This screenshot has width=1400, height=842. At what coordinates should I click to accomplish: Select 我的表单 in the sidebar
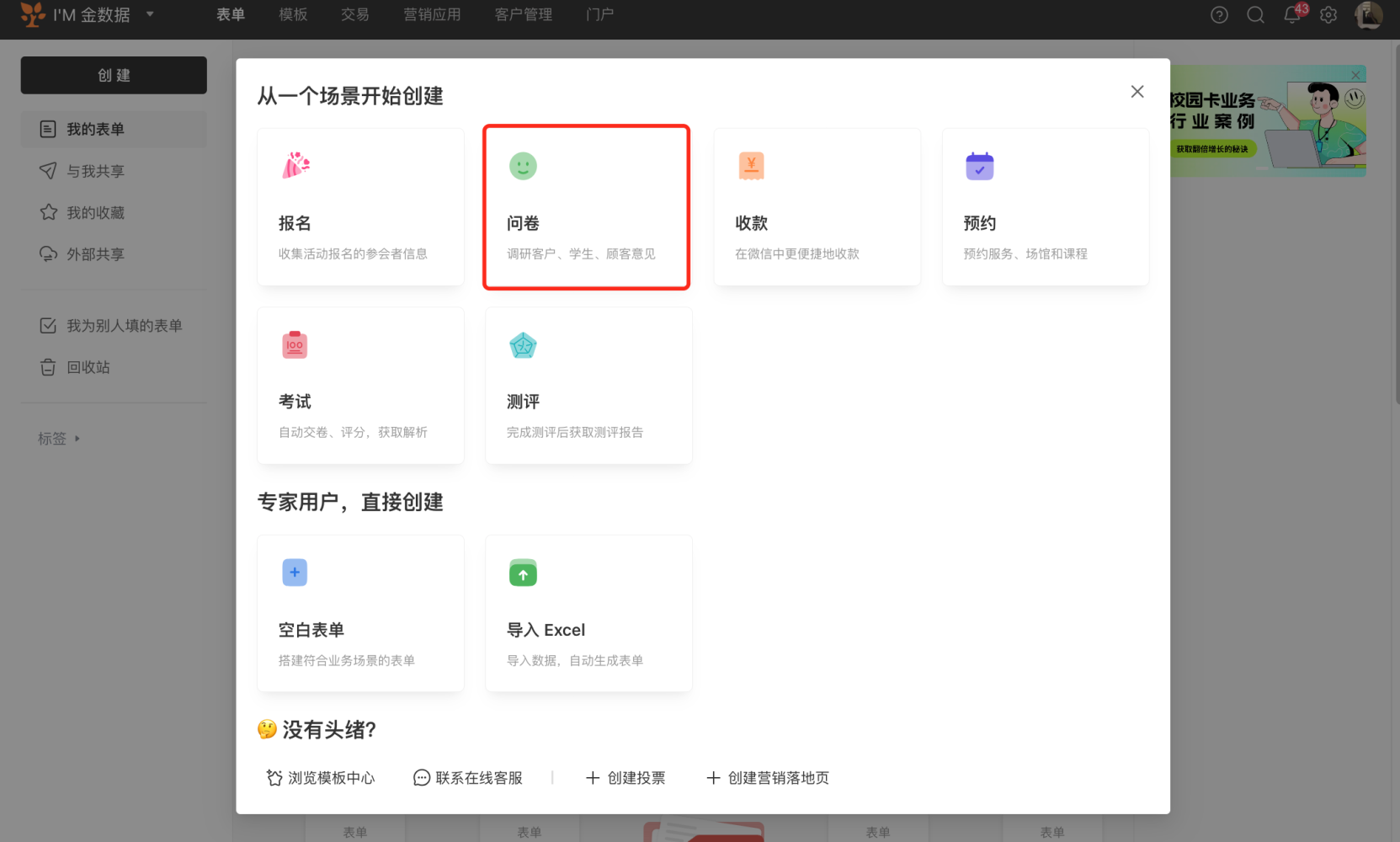click(x=114, y=129)
